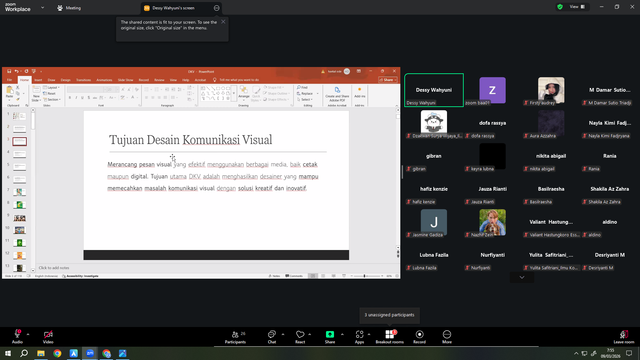Click the green encryption shield icon
This screenshot has height=360, width=640.
point(560,7)
